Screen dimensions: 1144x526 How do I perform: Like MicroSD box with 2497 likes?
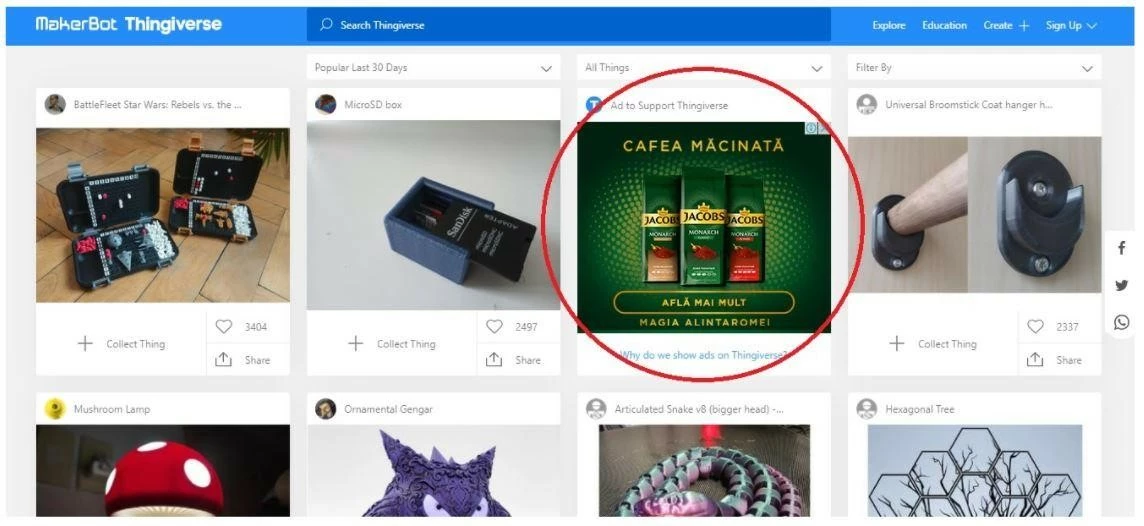coord(512,327)
